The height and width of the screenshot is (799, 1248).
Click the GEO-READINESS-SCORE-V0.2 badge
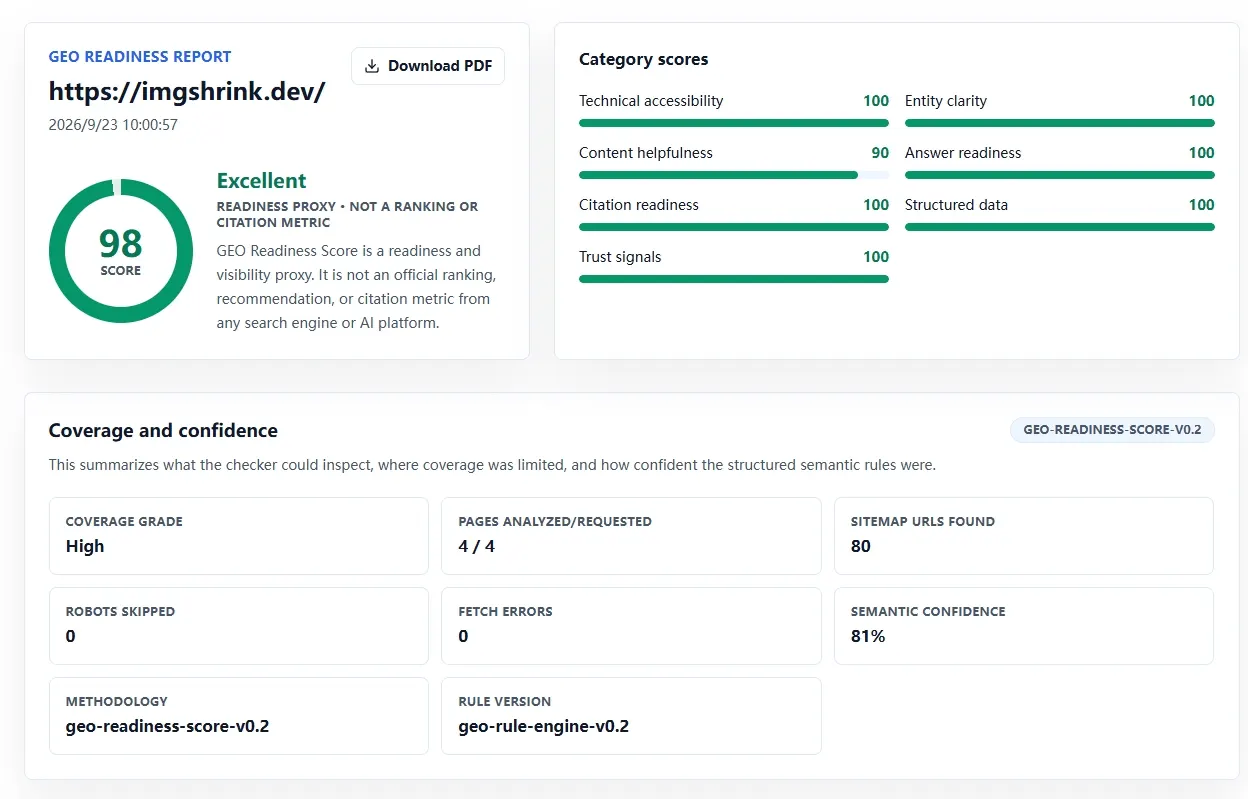(x=1112, y=431)
